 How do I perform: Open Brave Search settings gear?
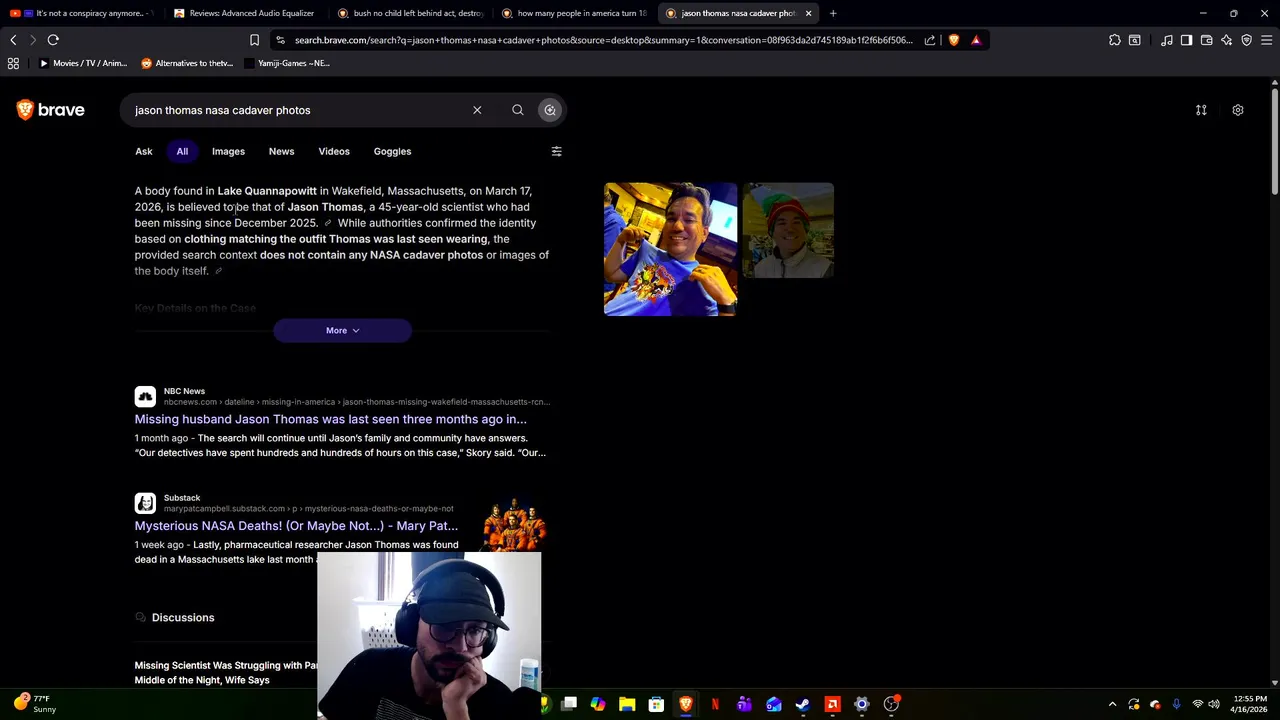coord(1238,110)
